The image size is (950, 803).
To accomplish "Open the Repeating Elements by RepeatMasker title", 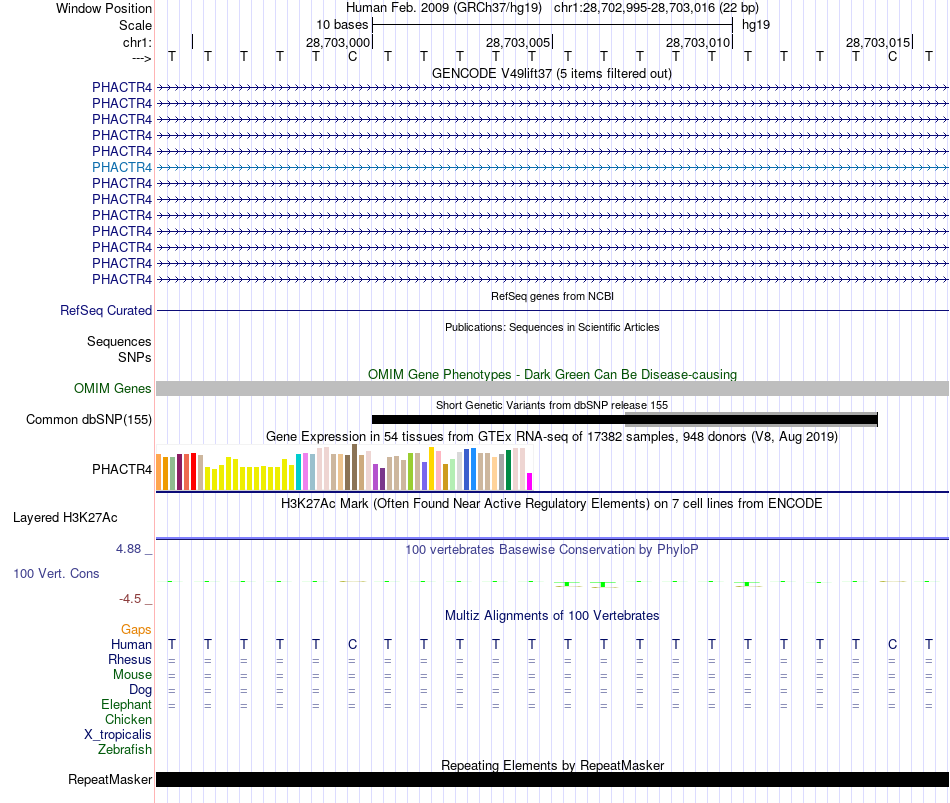I will (552, 765).
